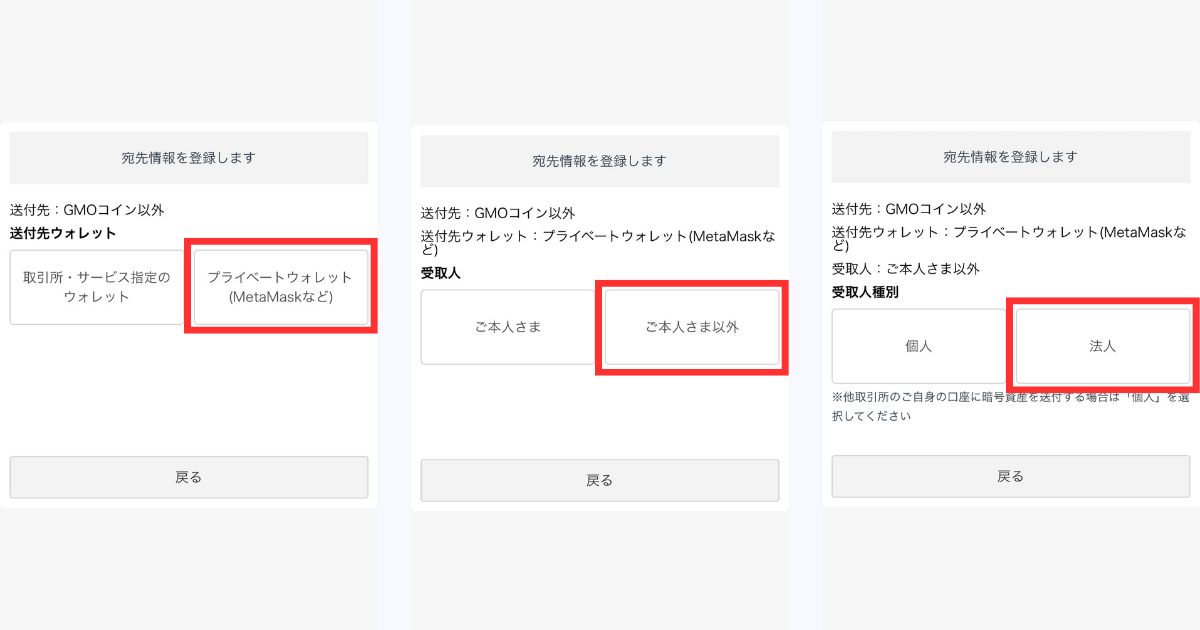Select 取引所・サービス指定のウォレット option
Screen dimensions: 1200x630
97,287
